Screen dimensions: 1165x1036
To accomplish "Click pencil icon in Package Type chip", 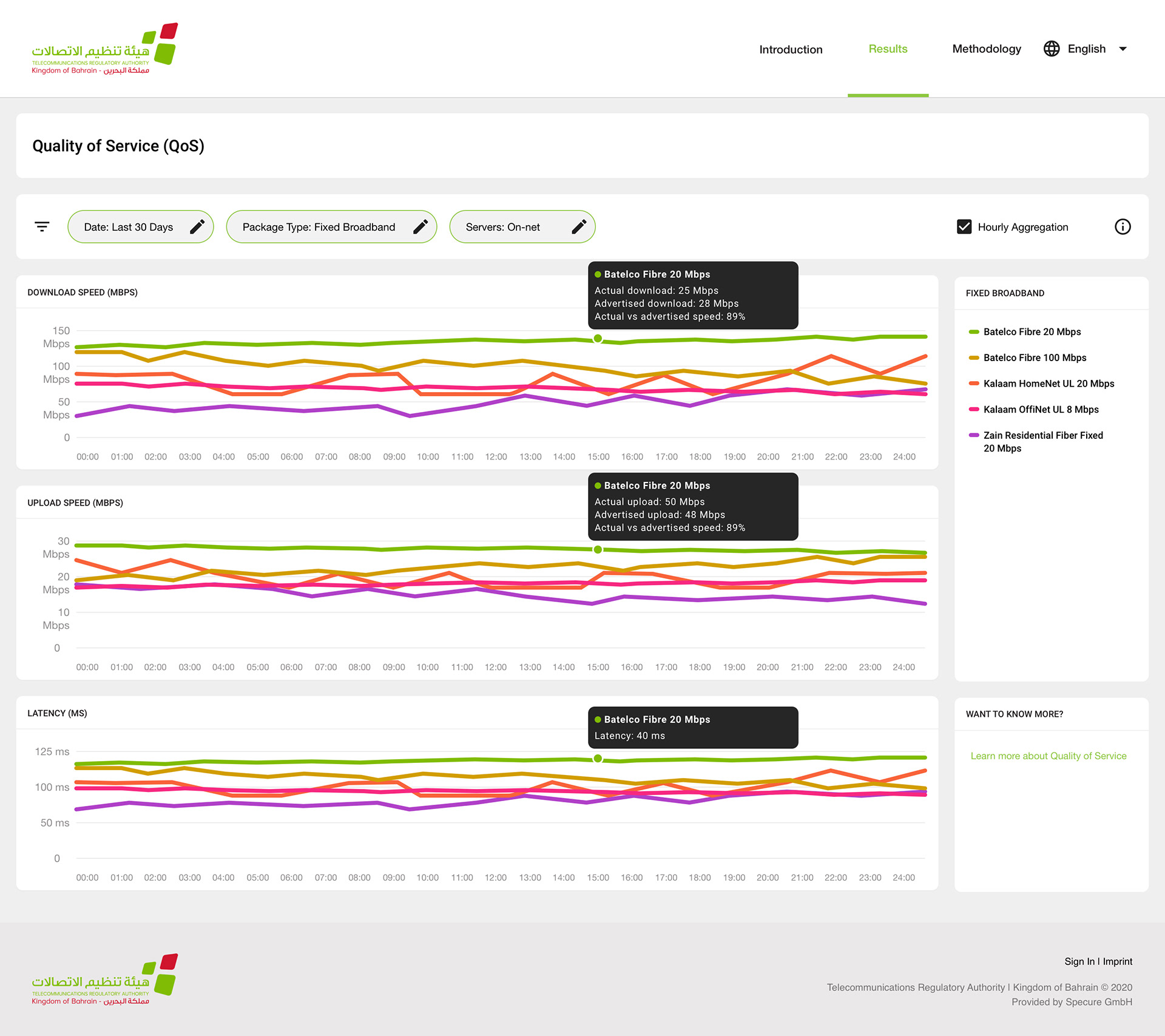I will coord(420,227).
